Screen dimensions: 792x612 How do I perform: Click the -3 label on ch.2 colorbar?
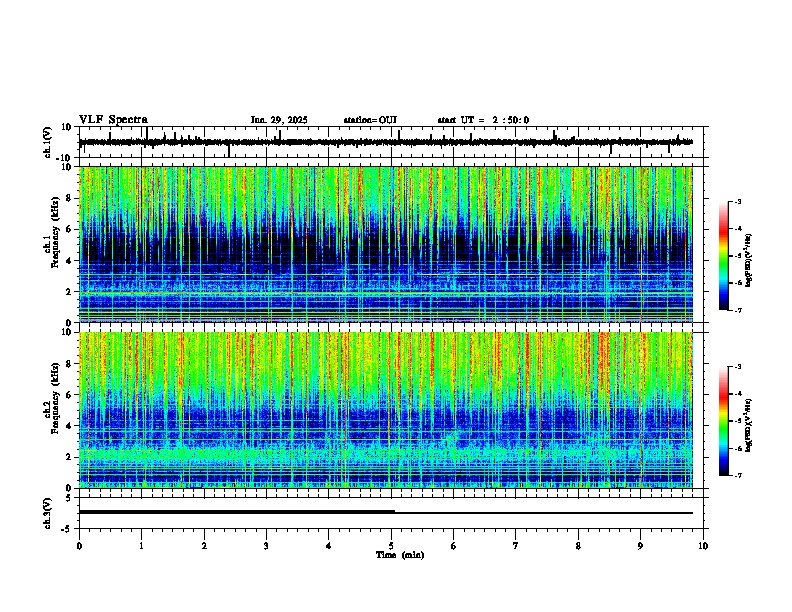(738, 367)
